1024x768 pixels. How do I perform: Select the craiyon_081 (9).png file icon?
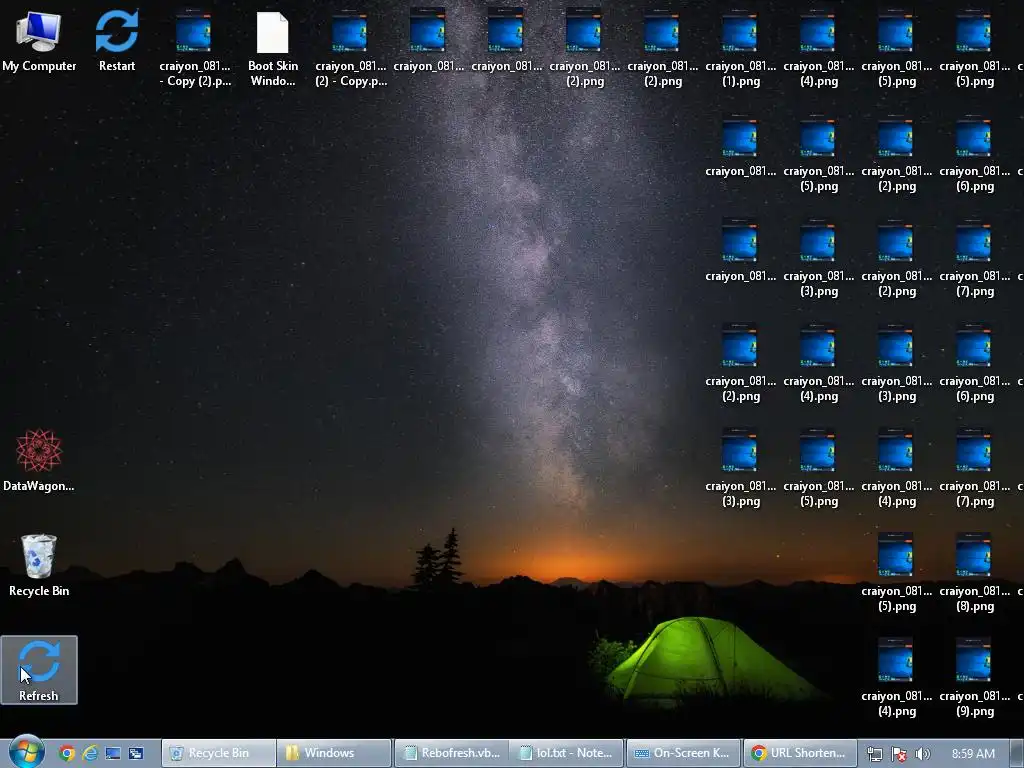click(974, 679)
